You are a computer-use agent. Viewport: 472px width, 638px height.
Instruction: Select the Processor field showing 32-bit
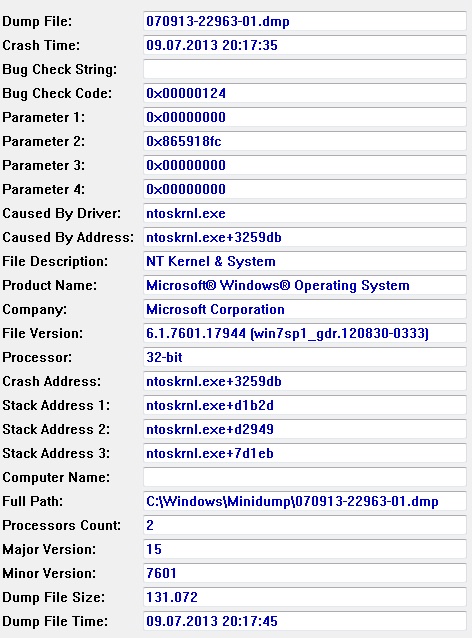pyautogui.click(x=305, y=357)
